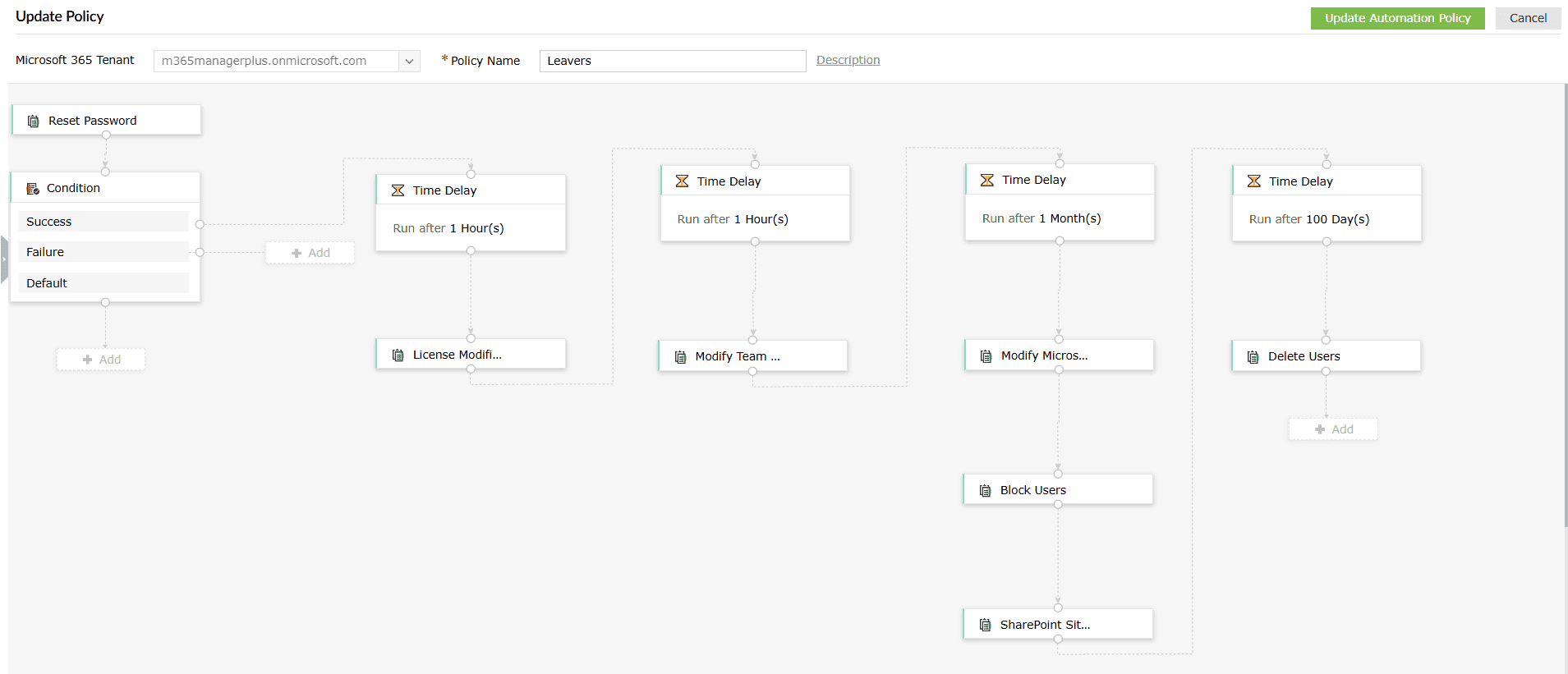
Task: Add a task after Delete Users
Action: (1333, 429)
